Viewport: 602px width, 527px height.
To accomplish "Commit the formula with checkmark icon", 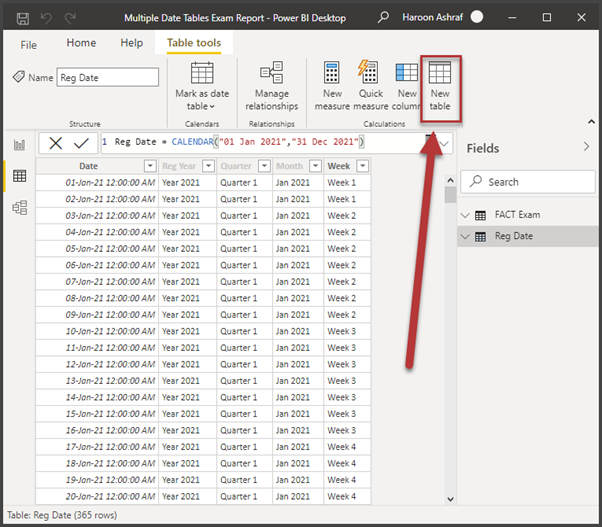I will (x=81, y=143).
